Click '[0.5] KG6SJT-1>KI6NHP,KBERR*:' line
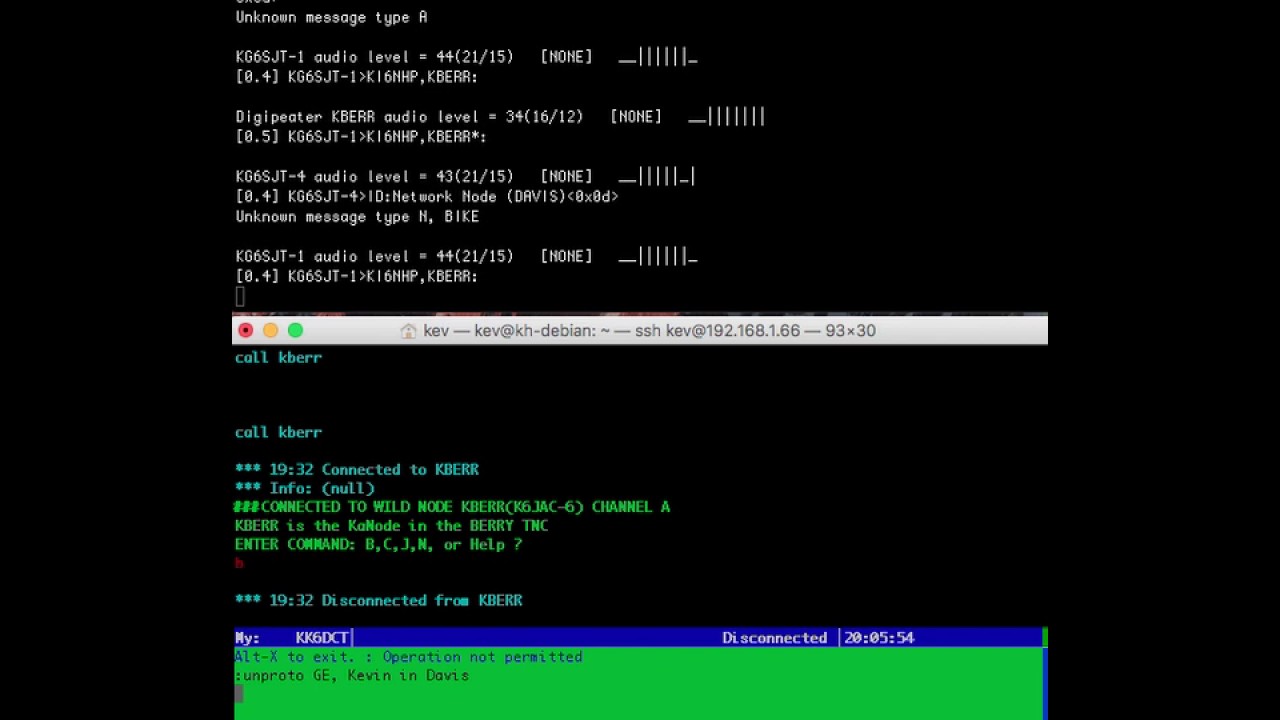Viewport: 1280px width, 720px height. 361,137
